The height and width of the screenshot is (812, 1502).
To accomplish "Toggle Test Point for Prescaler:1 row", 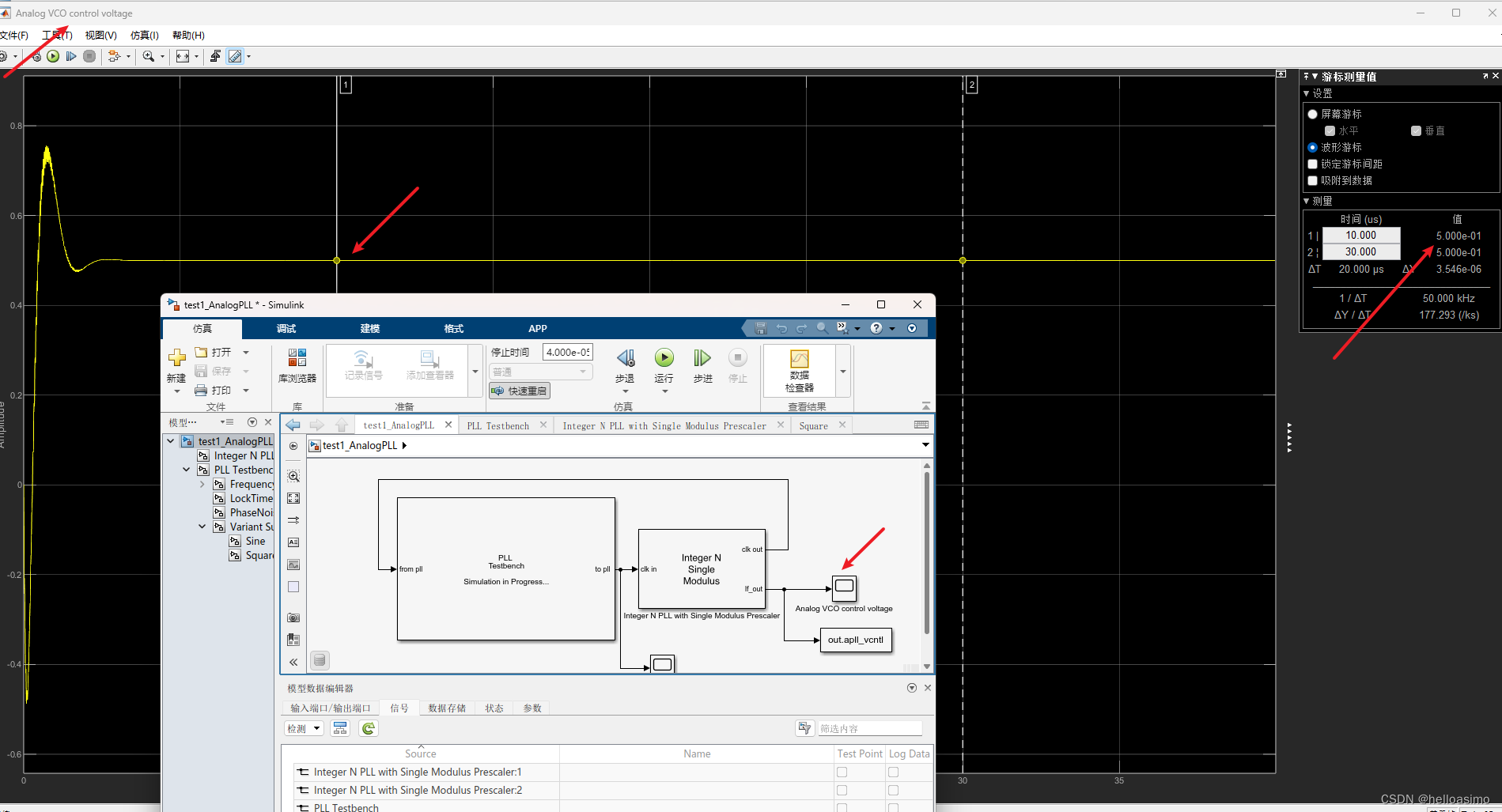I will point(842,772).
